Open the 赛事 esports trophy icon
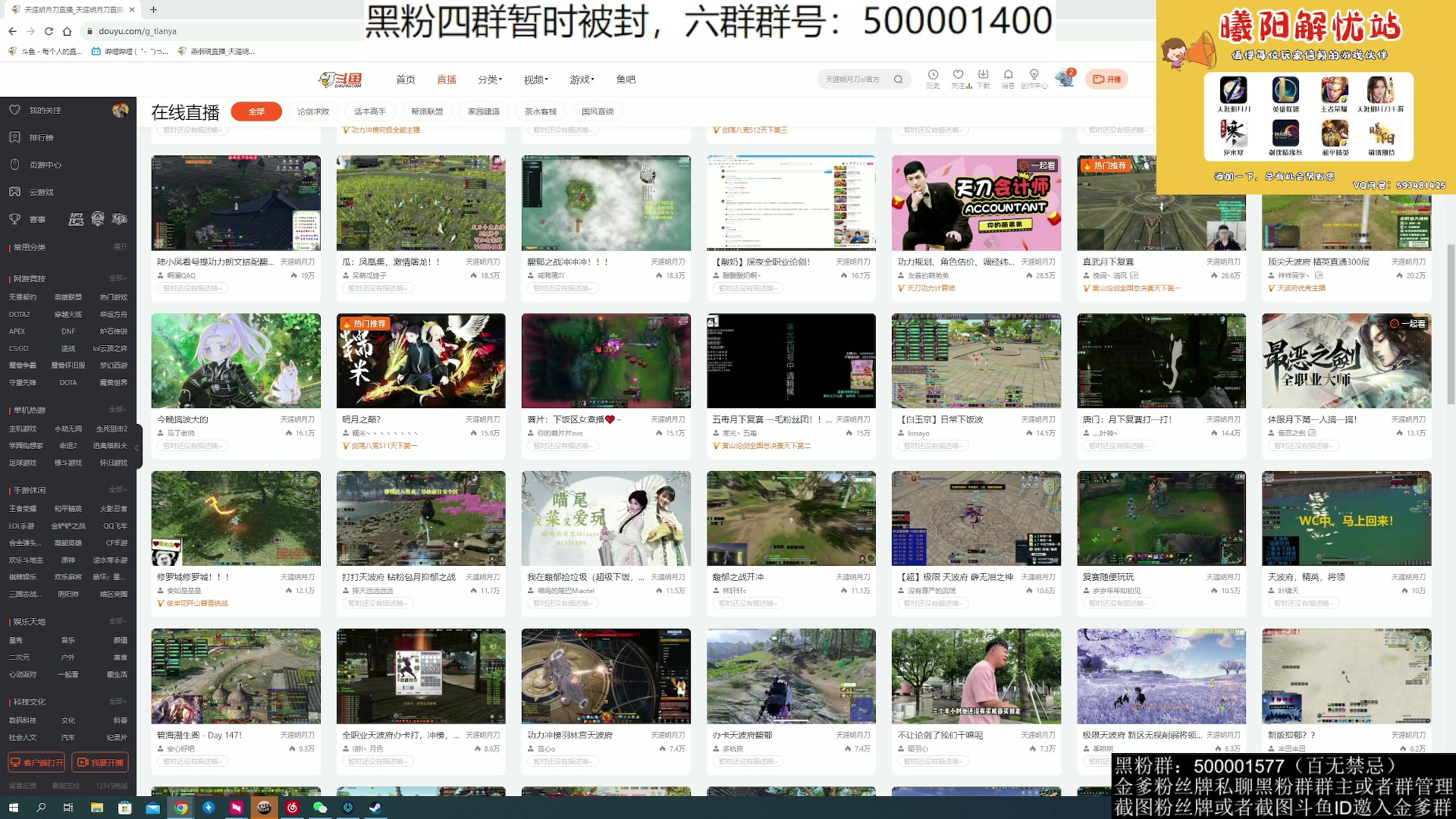This screenshot has width=1456, height=819. pos(14,218)
